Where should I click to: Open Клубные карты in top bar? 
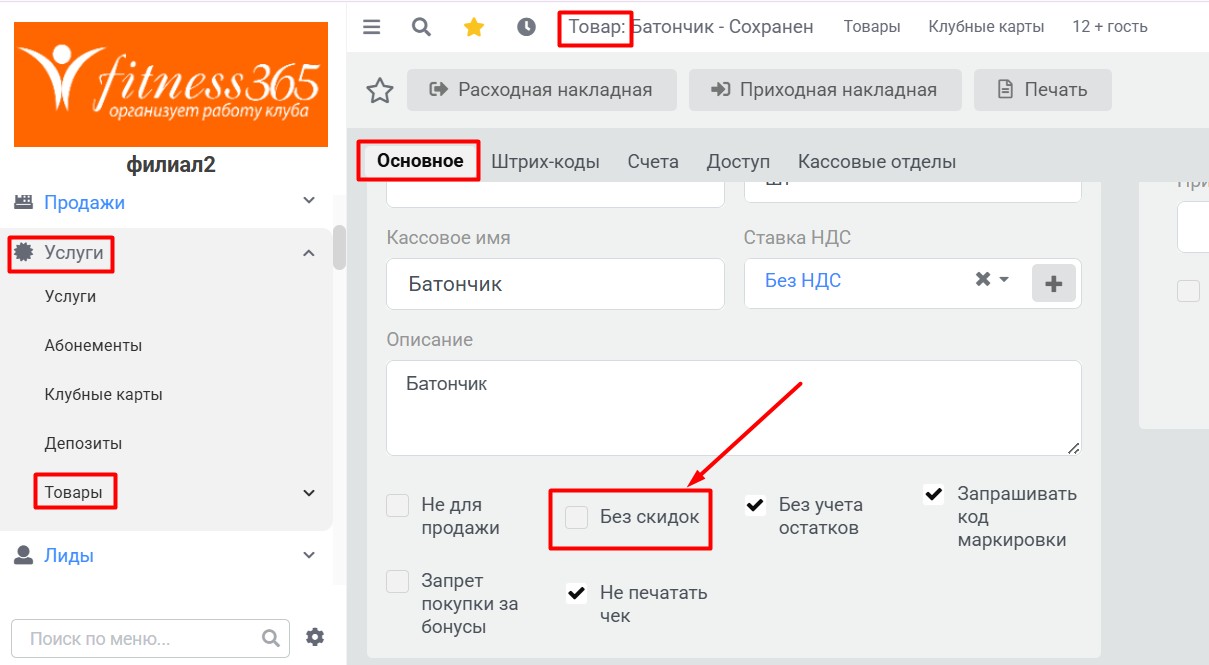click(986, 27)
